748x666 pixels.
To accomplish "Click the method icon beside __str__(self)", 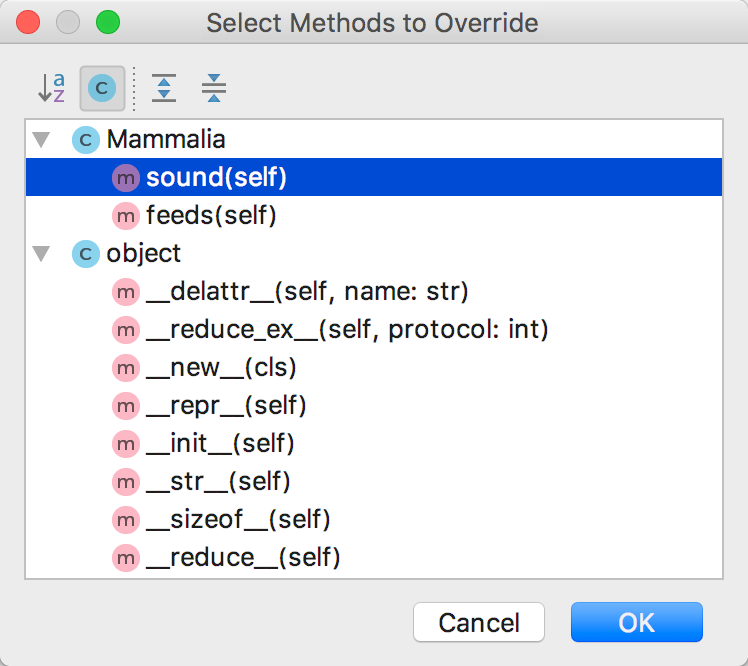I will [126, 481].
